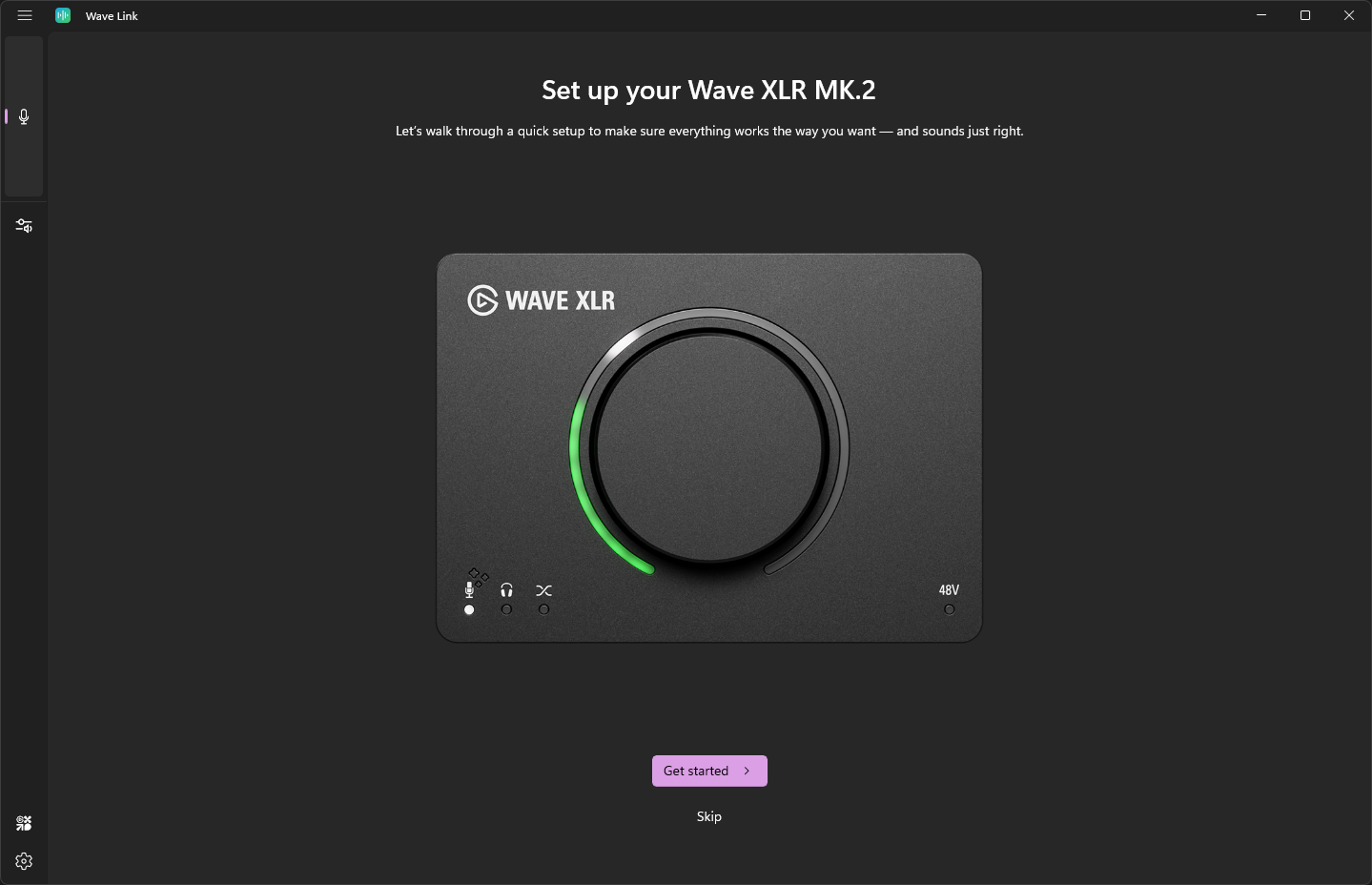Open the Elgato Marketplace icon
Screen dimensions: 1372x885
point(24,823)
